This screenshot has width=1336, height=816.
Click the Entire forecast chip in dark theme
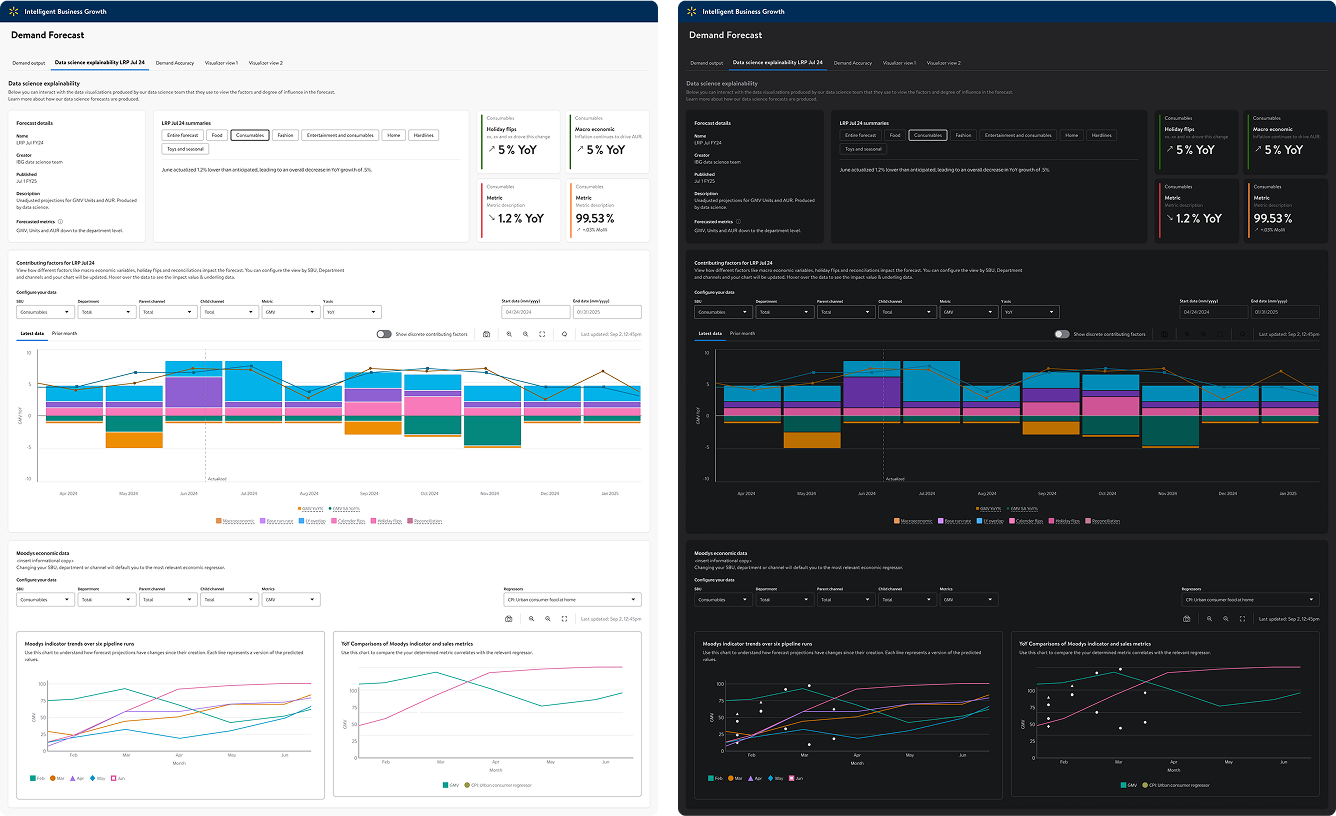(860, 135)
